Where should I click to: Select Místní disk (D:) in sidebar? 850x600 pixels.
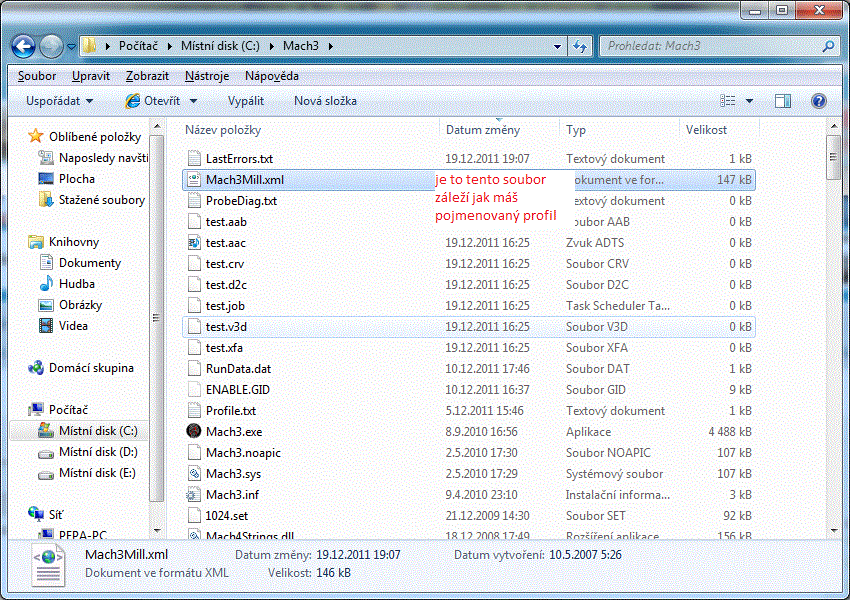coord(97,453)
